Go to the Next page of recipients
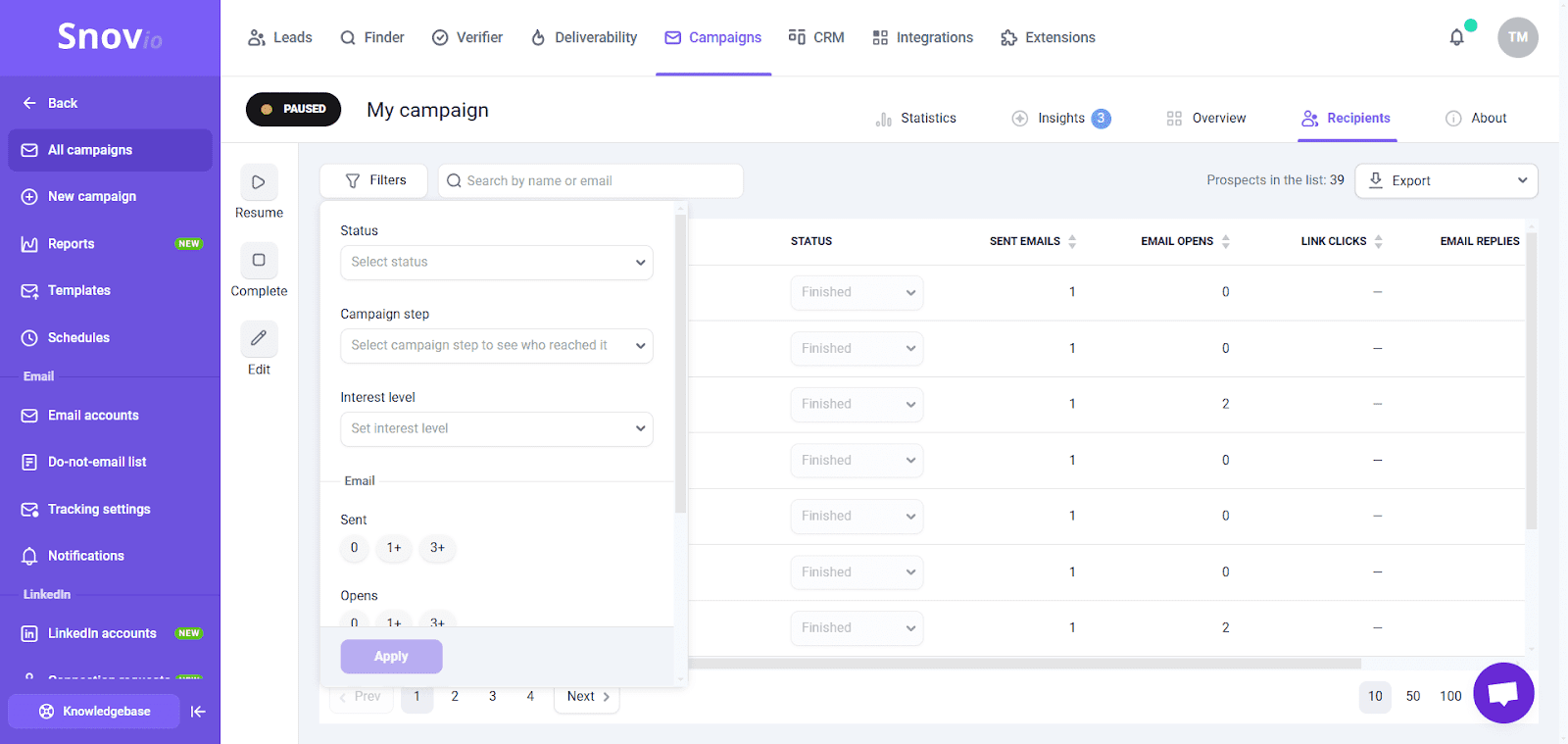This screenshot has height=744, width=1568. (587, 697)
